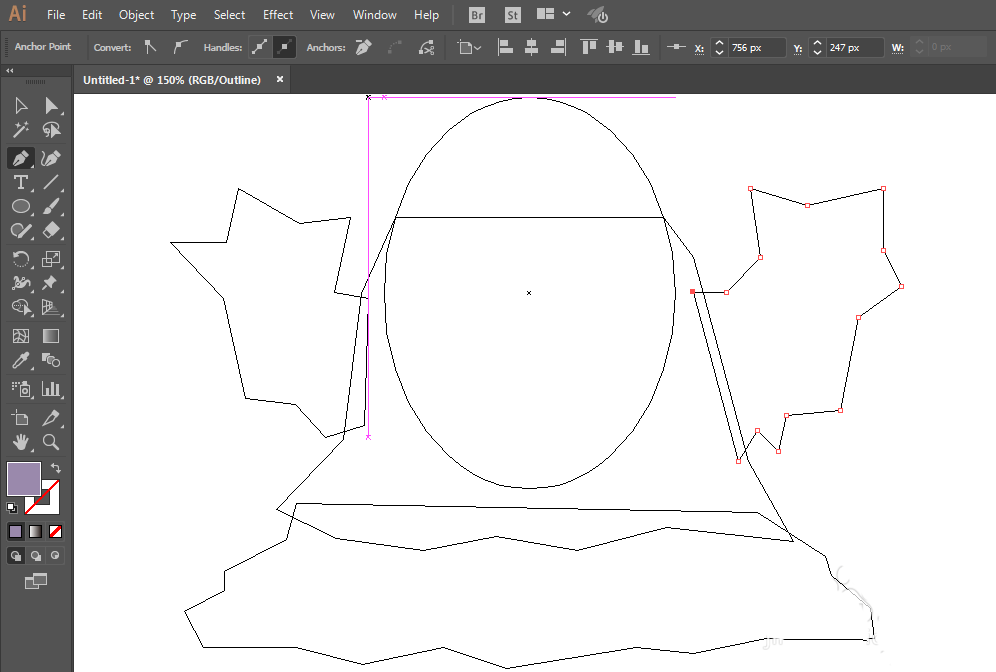Enable Draw Inside mode

tap(55, 556)
